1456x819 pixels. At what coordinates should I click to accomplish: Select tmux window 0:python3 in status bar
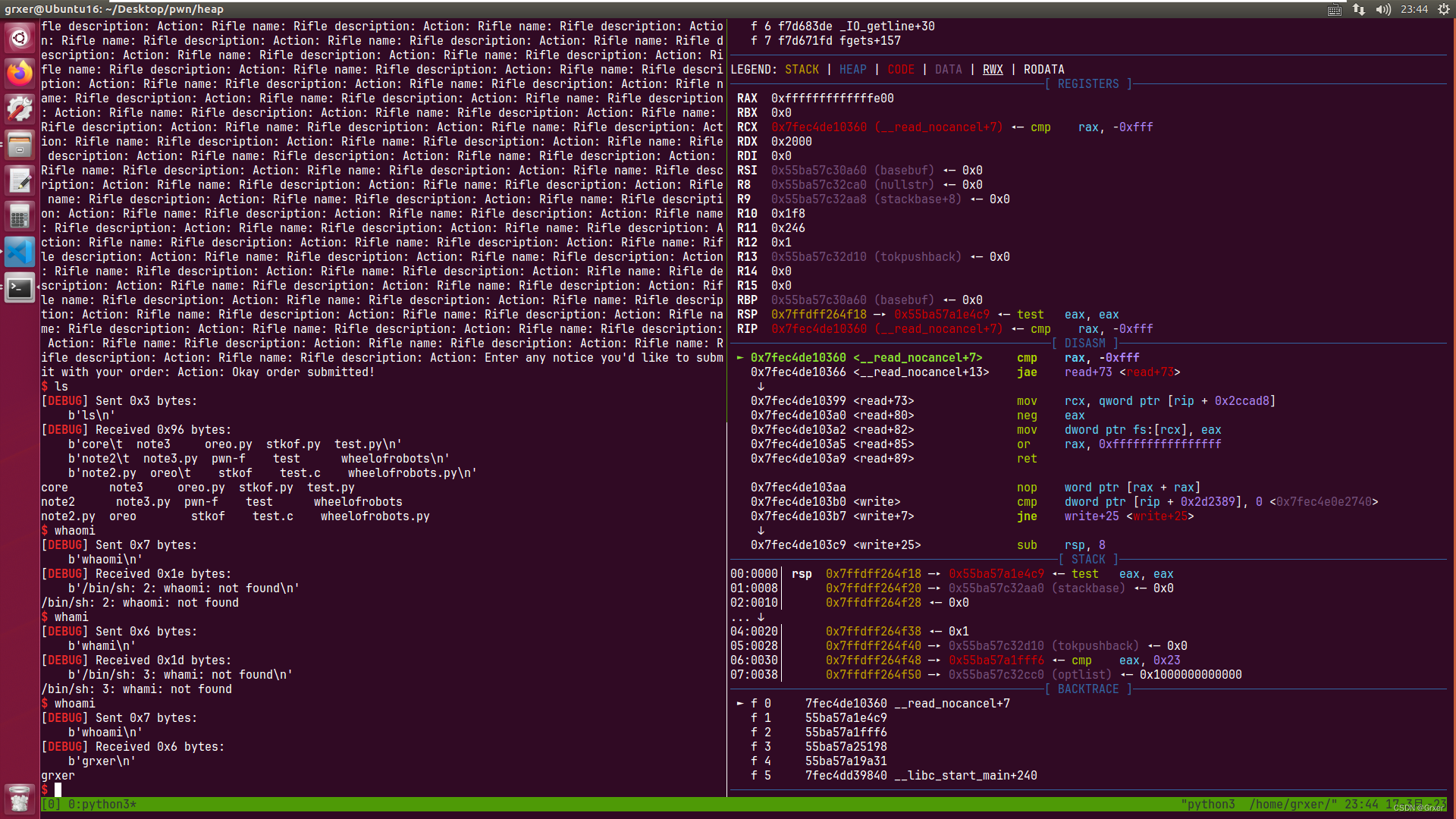tap(102, 804)
